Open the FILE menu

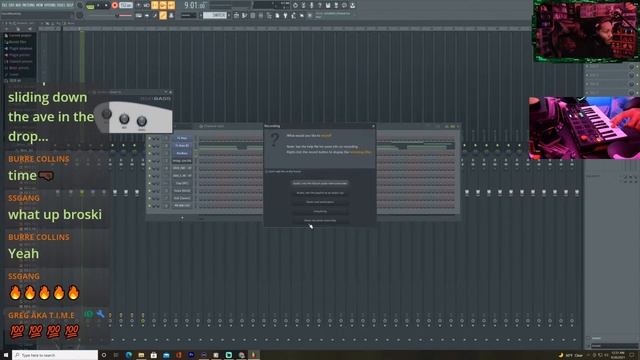pyautogui.click(x=5, y=5)
